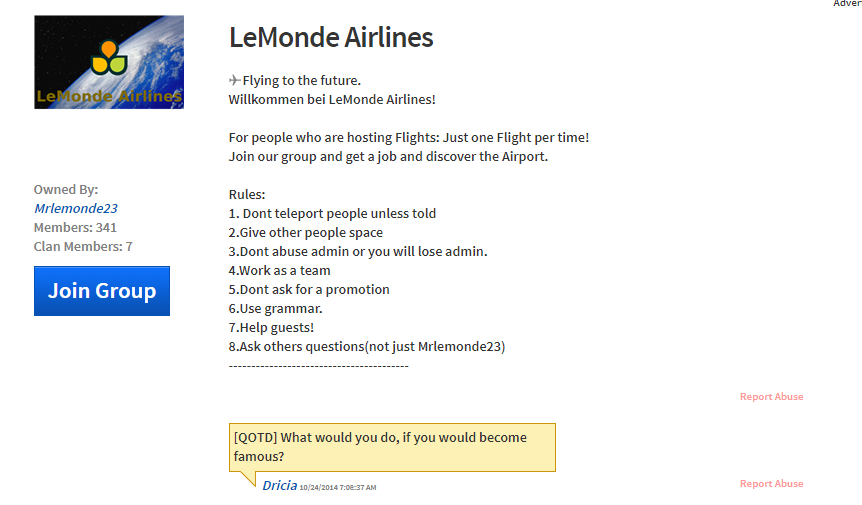This screenshot has height=505, width=862.
Task: Click the QOTD shout speech bubble
Action: (391, 447)
